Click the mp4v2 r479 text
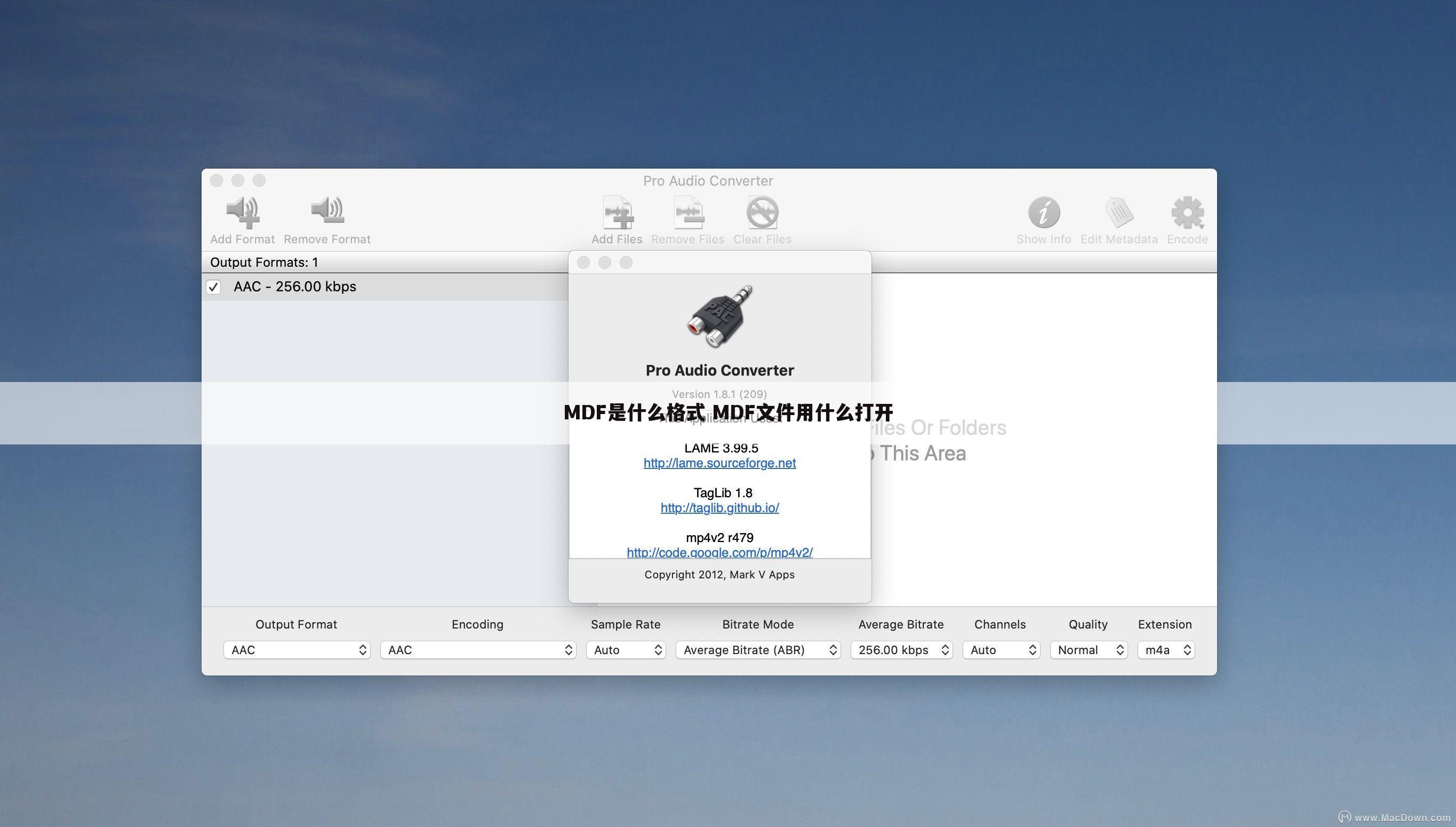Screen dimensions: 1456x827 pos(720,537)
